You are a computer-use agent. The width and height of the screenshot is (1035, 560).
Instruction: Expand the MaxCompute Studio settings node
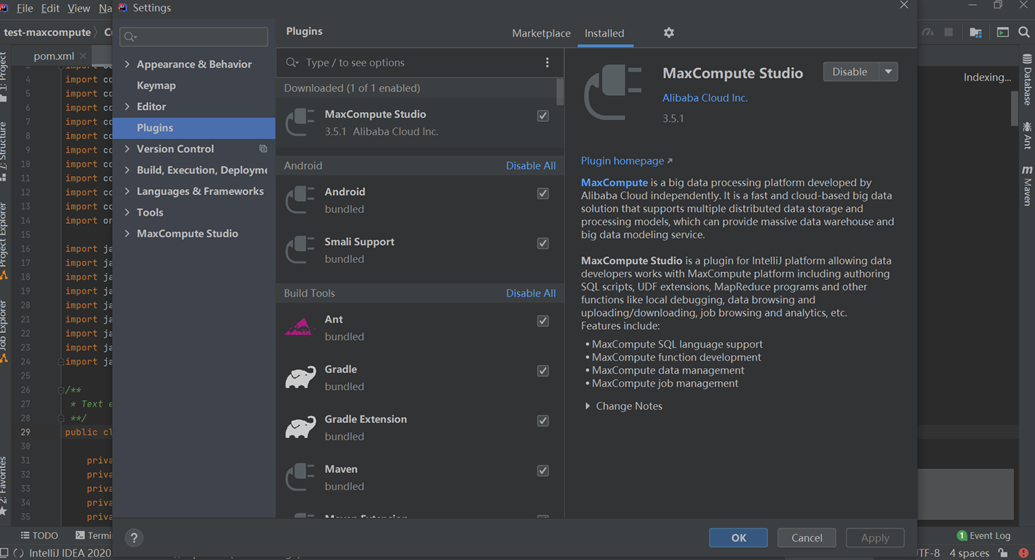pyautogui.click(x=127, y=233)
